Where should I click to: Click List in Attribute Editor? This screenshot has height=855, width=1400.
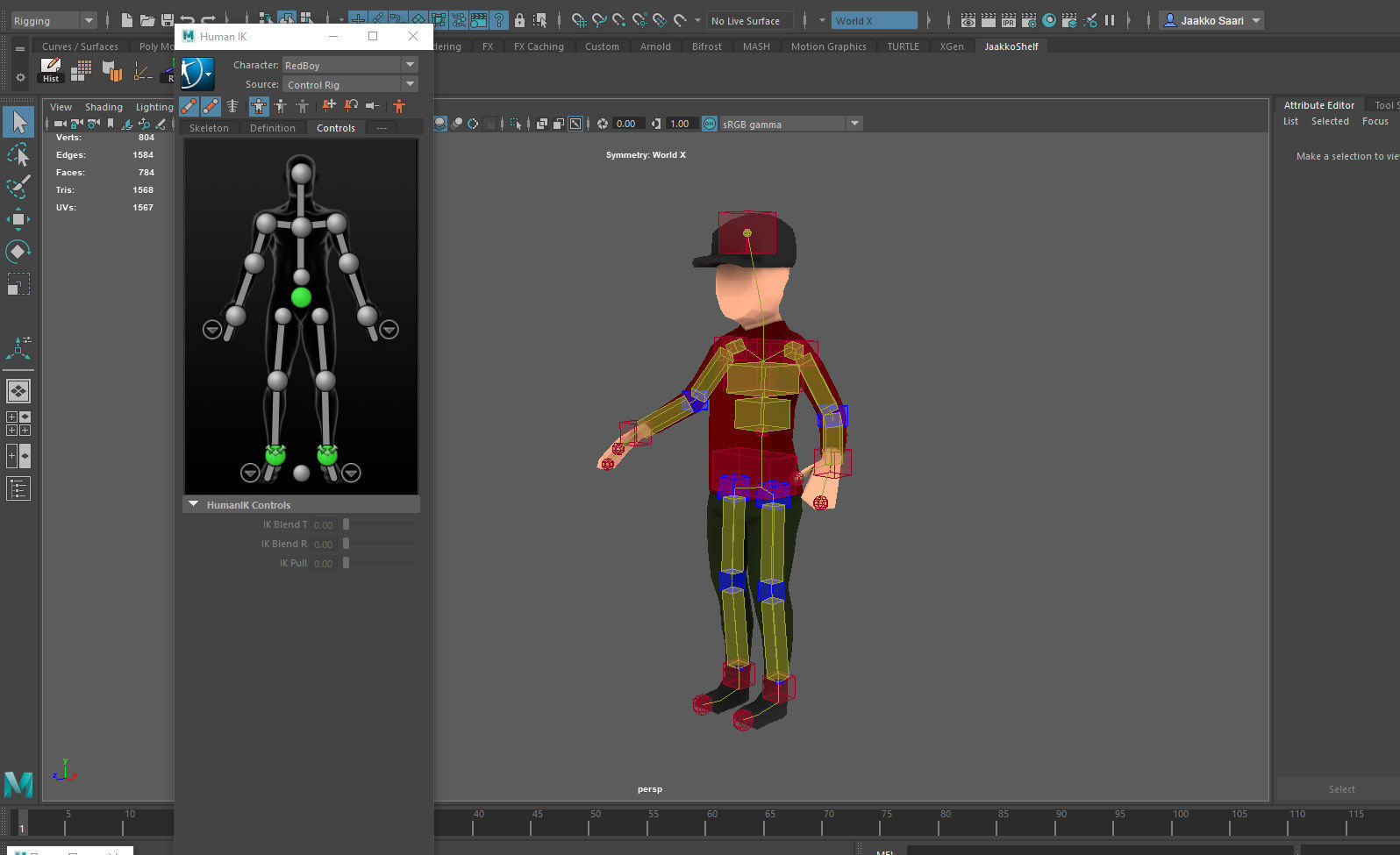1290,121
